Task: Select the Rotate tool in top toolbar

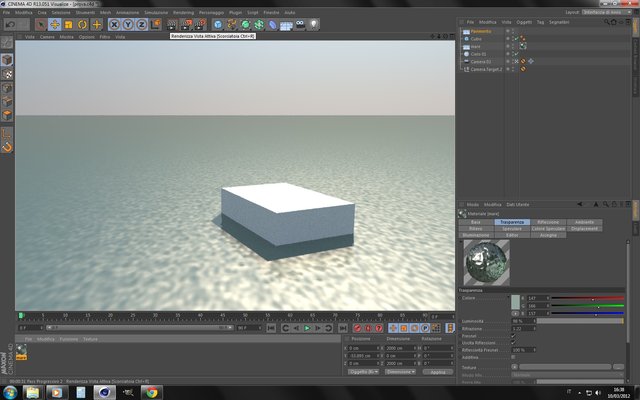Action: pos(82,25)
